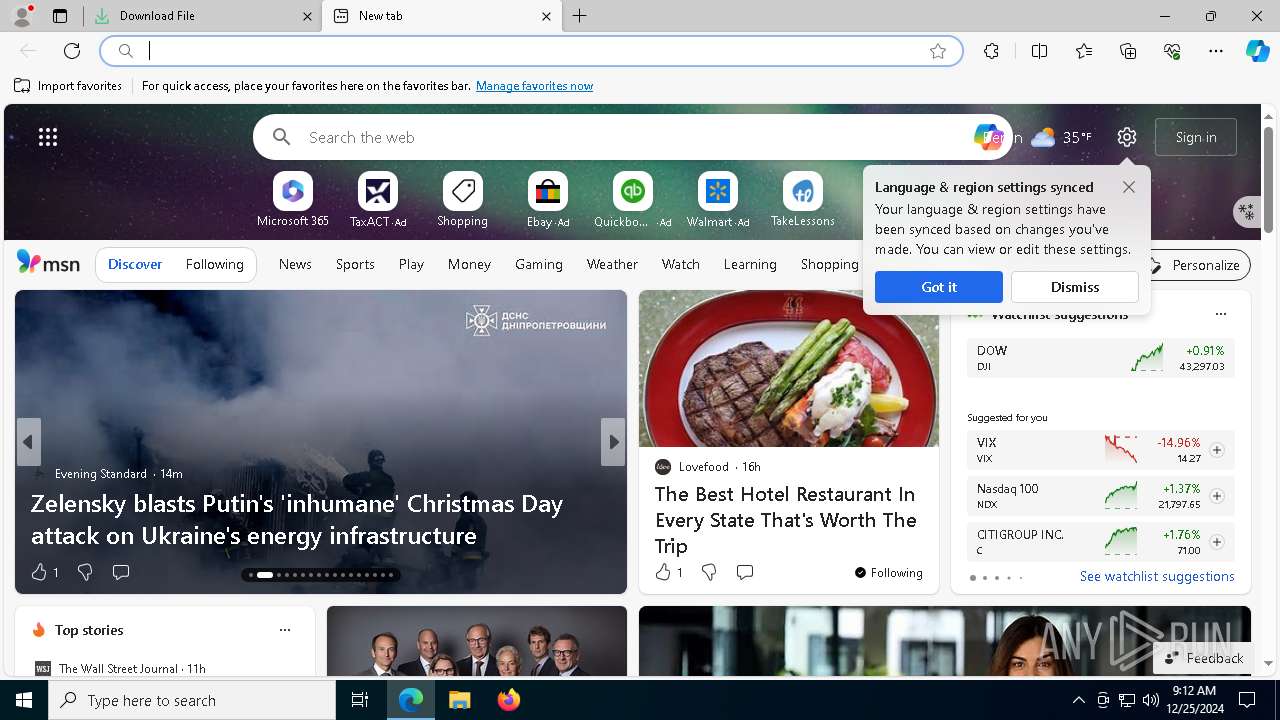Add VIX to watchlist
The height and width of the screenshot is (720, 1280).
(1217, 450)
